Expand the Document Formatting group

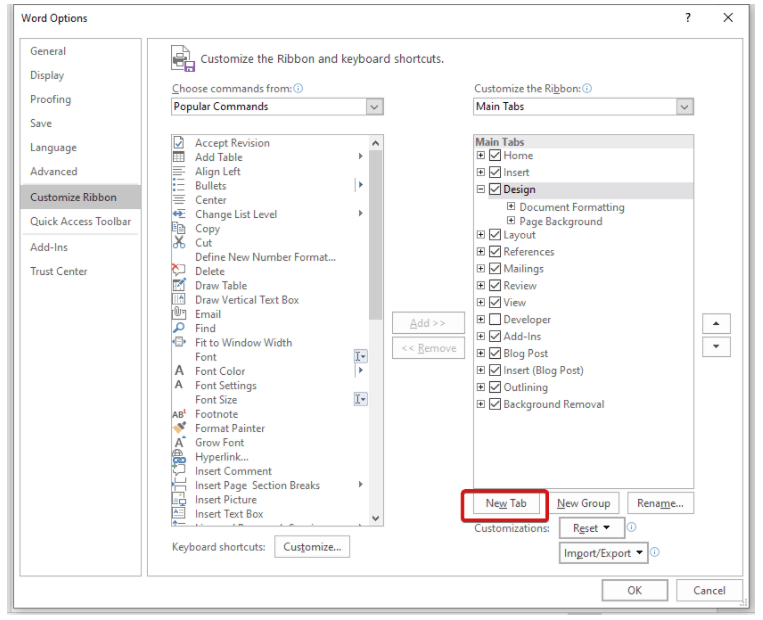[511, 206]
